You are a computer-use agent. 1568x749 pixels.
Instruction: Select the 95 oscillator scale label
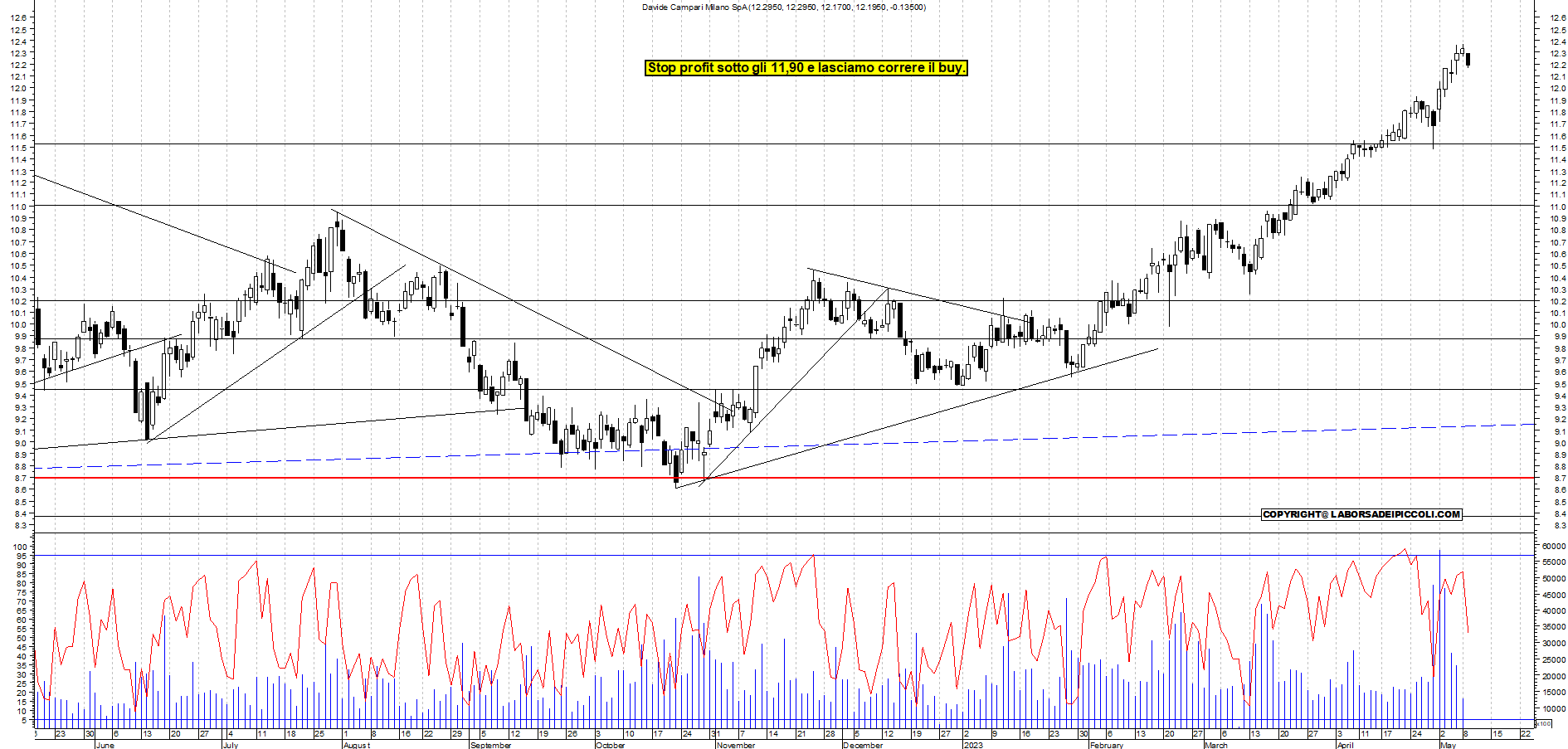tap(22, 556)
